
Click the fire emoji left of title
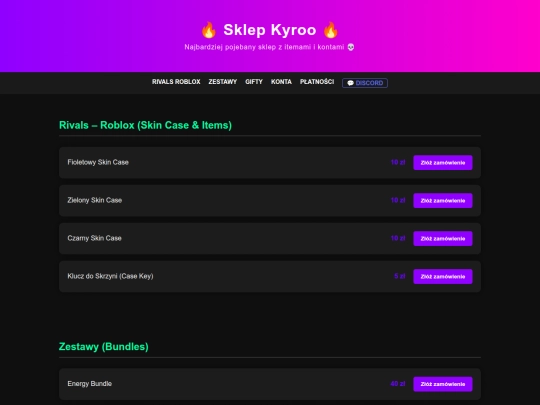(x=209, y=30)
